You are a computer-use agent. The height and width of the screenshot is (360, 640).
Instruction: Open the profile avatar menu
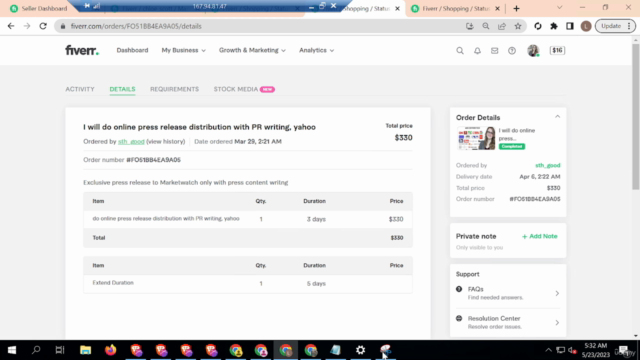coord(533,51)
